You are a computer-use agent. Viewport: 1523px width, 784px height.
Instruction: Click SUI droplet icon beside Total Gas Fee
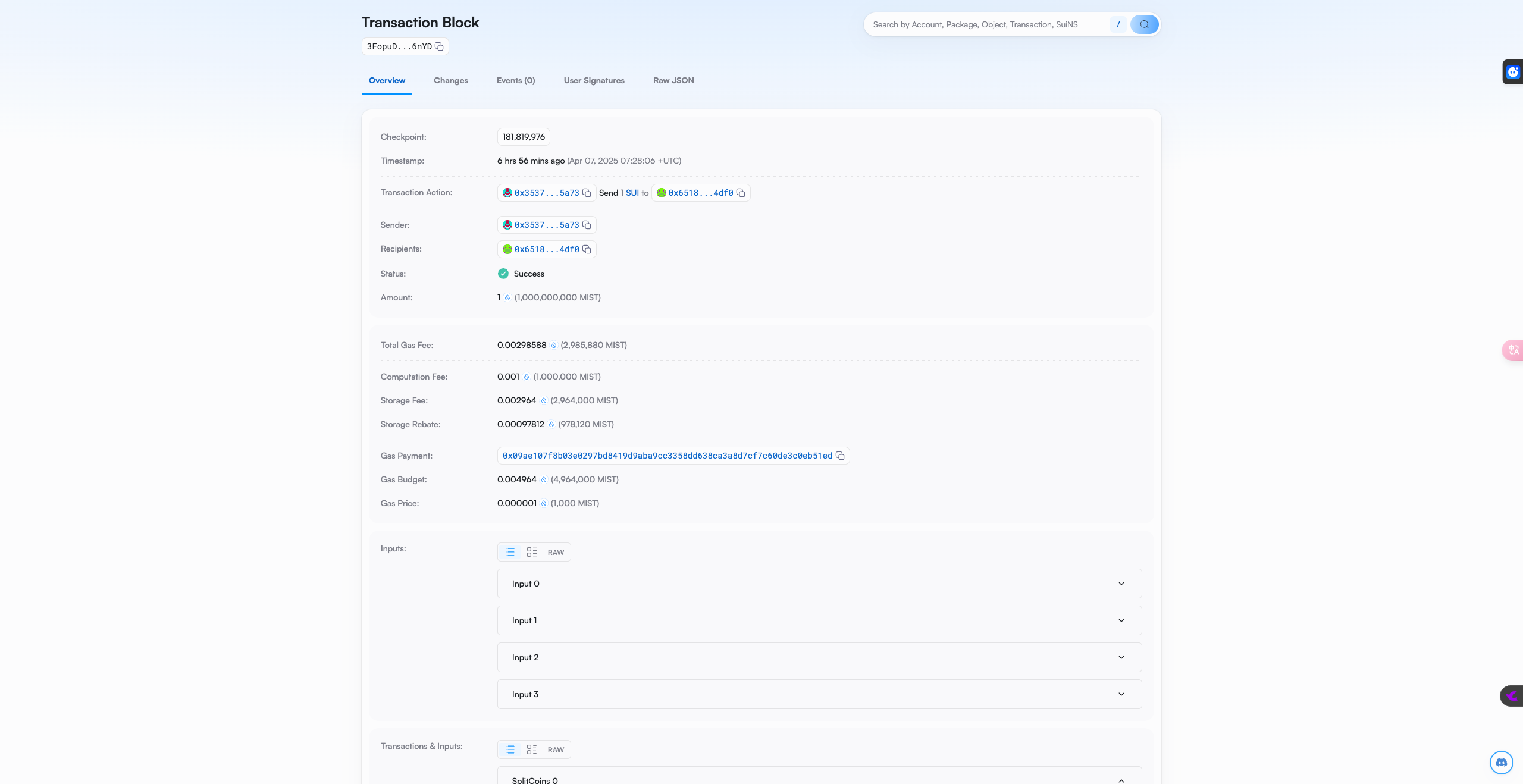click(554, 346)
